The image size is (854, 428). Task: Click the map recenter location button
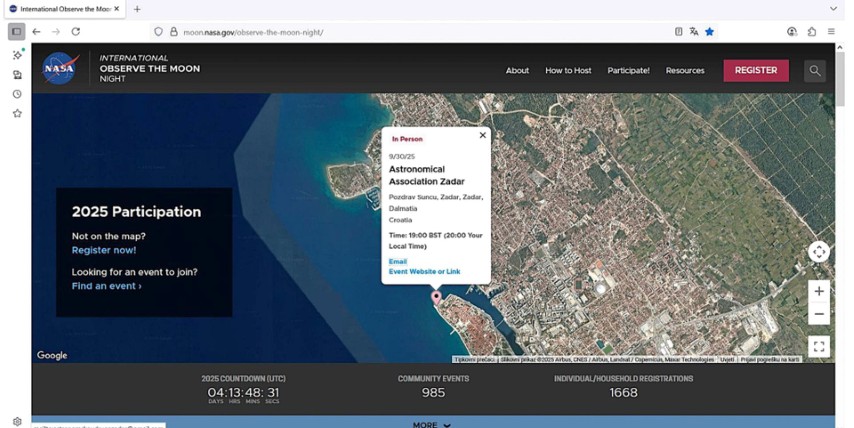tap(819, 252)
